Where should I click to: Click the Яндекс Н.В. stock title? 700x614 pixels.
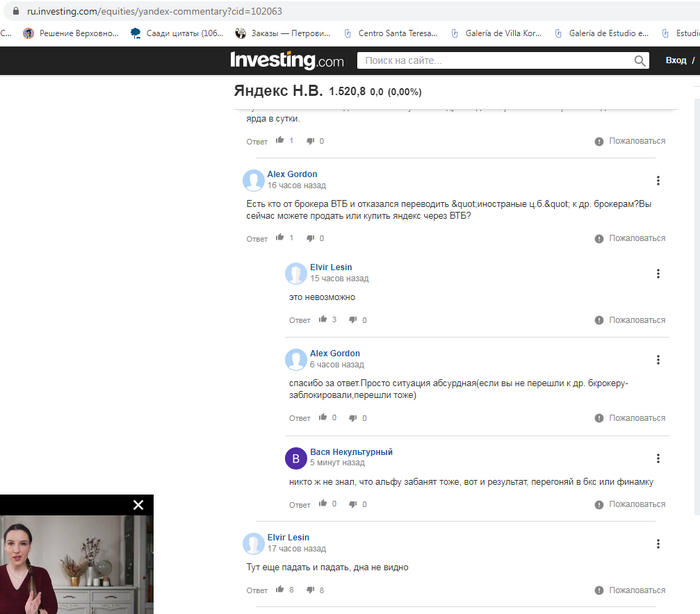[x=278, y=91]
